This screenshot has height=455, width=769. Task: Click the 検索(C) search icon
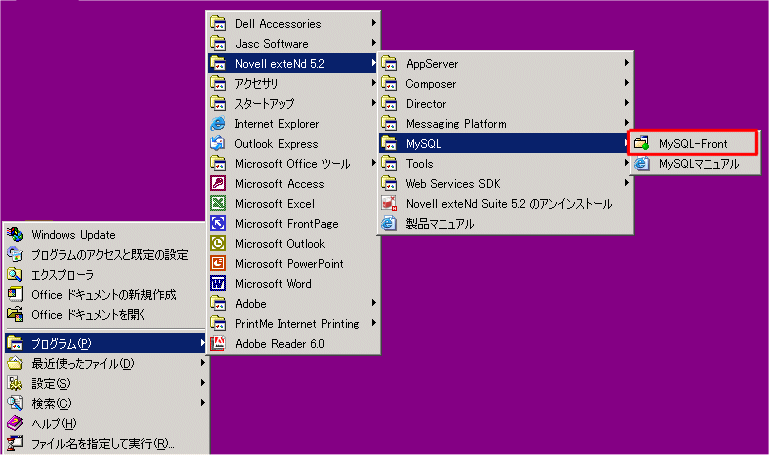click(x=15, y=404)
